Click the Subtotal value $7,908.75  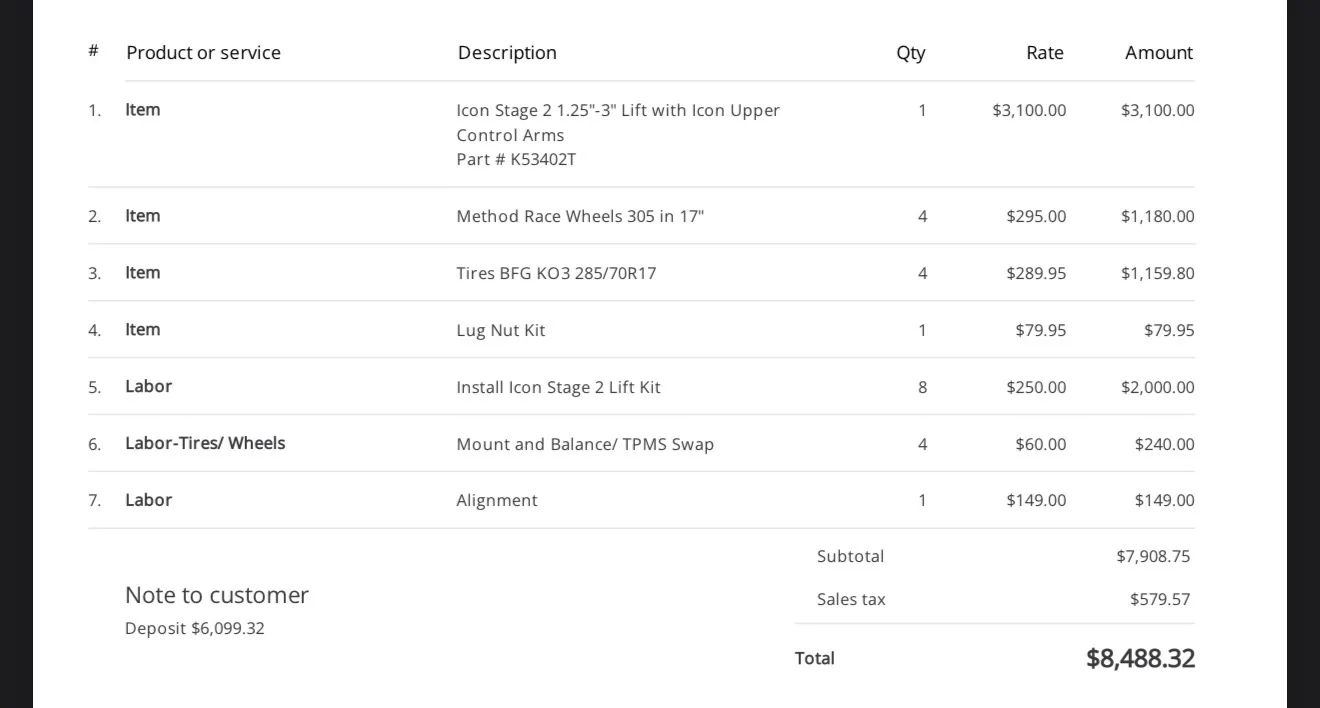(1153, 556)
